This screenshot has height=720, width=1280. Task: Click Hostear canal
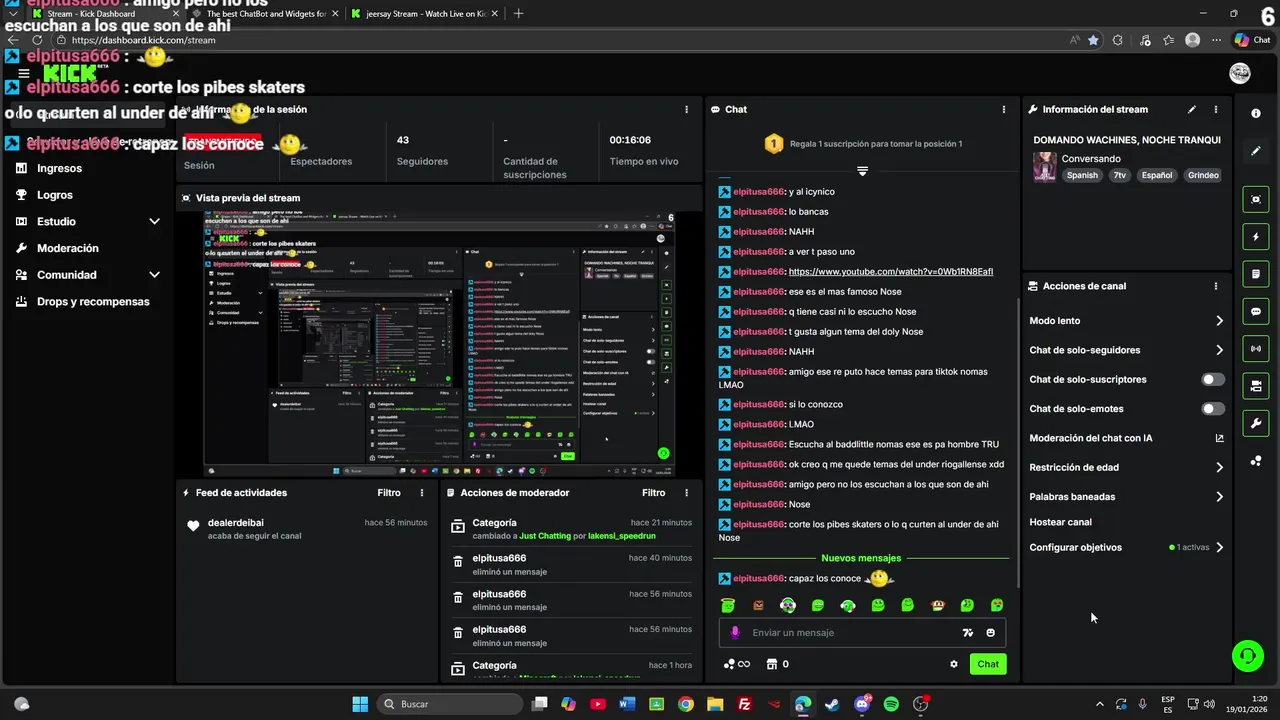pos(1060,522)
